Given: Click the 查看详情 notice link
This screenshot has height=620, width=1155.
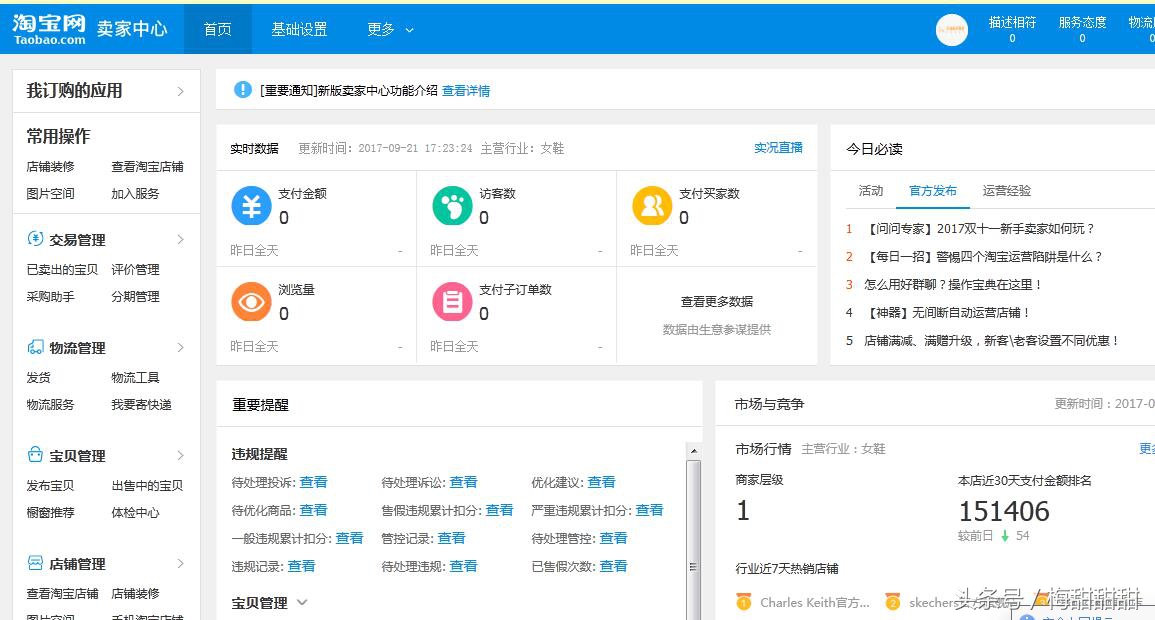Looking at the screenshot, I should tap(466, 89).
